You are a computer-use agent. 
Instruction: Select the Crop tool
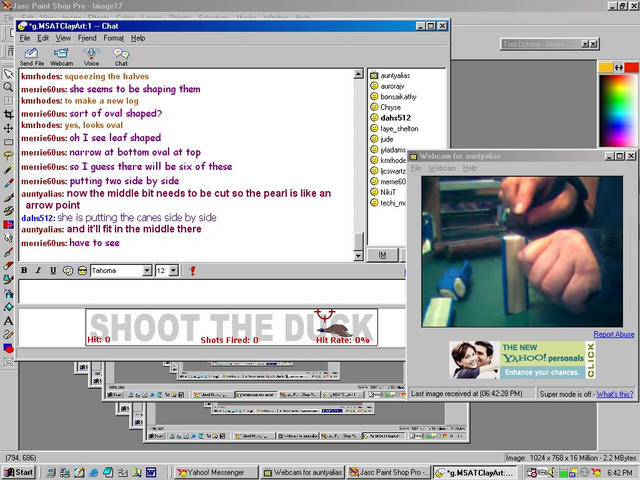click(8, 115)
